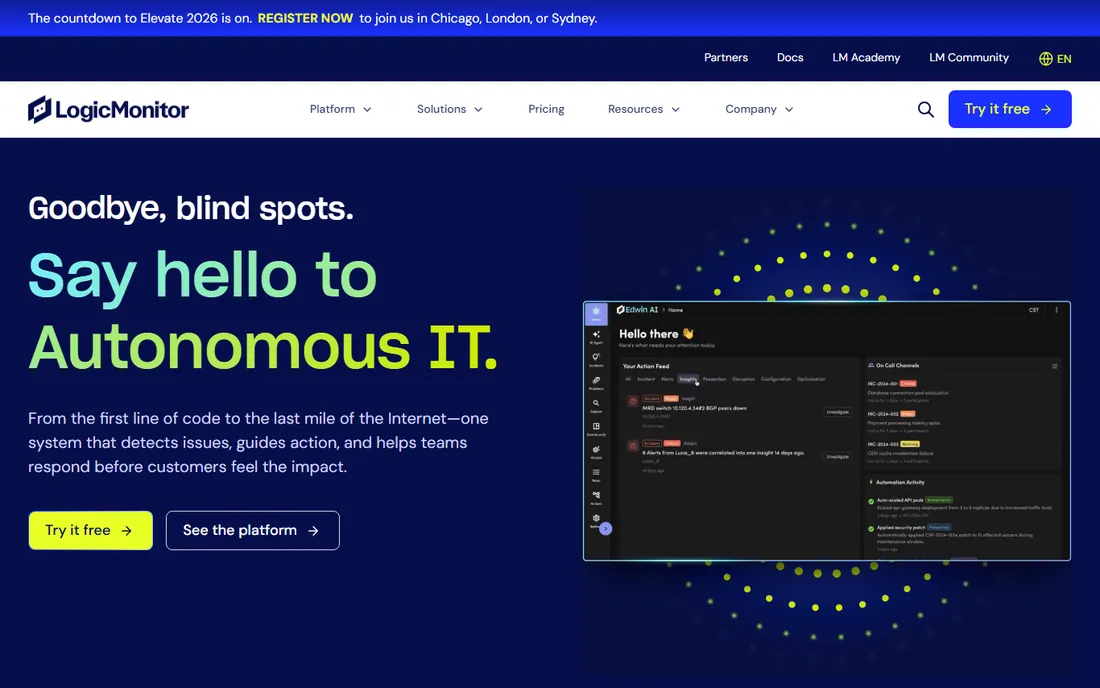Screen dimensions: 1100x688
Task: Click the On Call Channels people icon
Action: tap(871, 365)
